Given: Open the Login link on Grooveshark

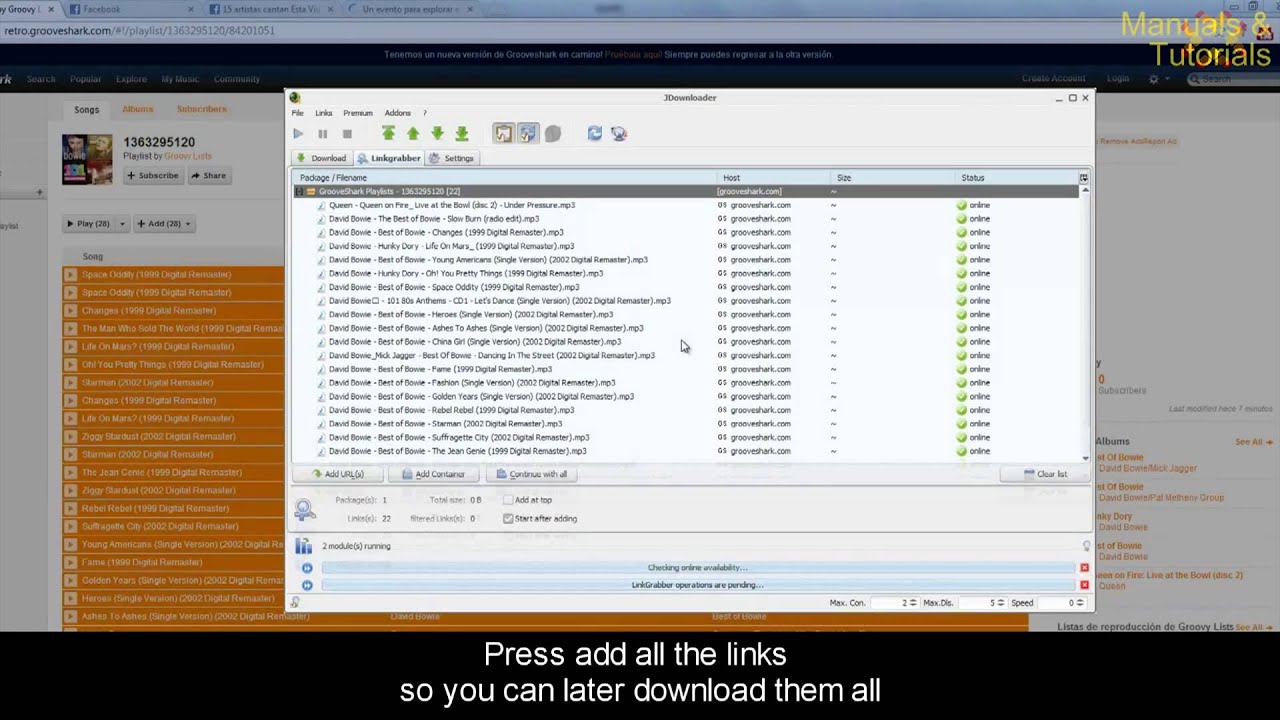Looking at the screenshot, I should (1118, 78).
